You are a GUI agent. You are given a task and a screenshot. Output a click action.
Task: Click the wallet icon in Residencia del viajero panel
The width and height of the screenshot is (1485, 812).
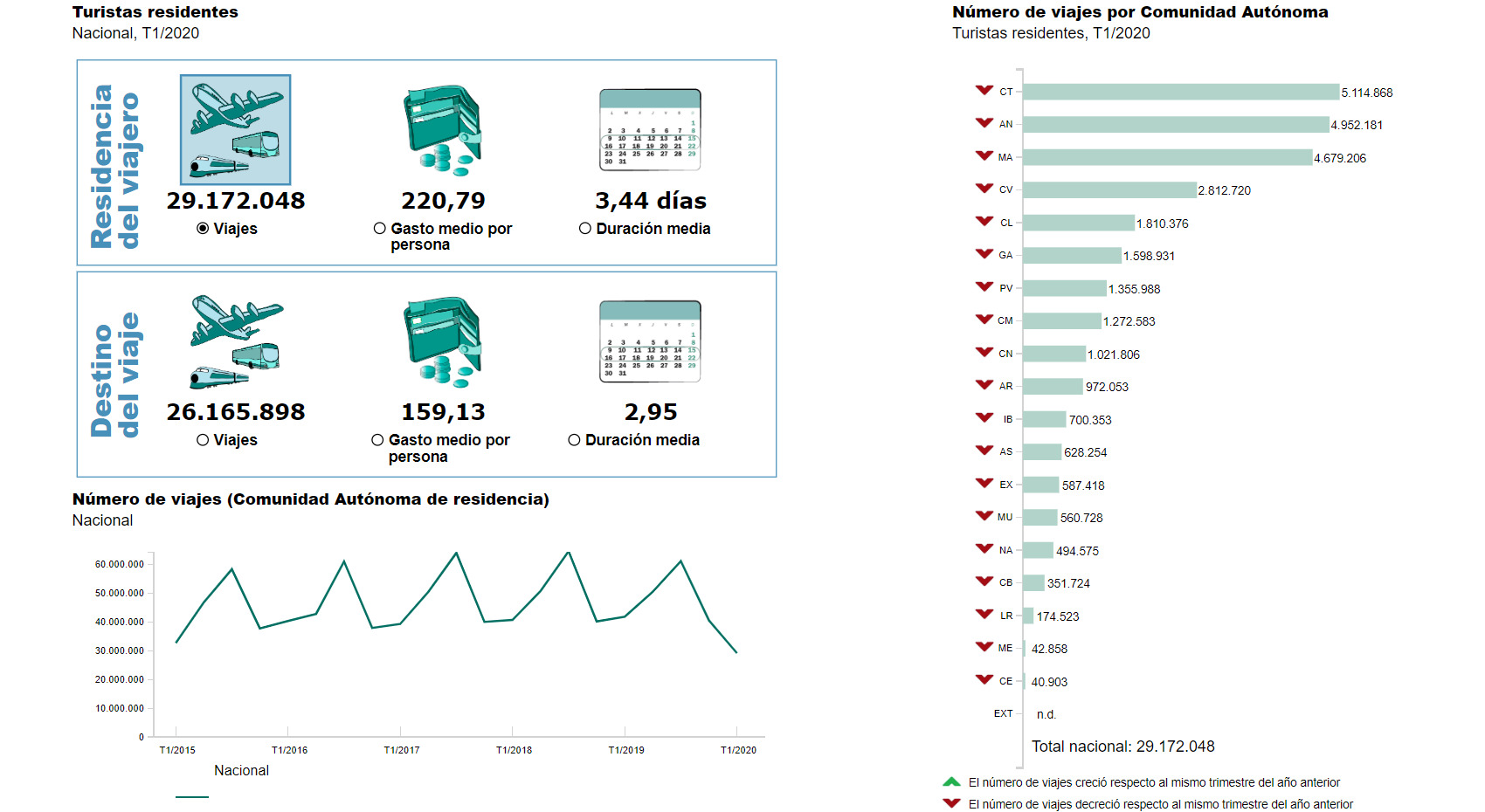coord(443,129)
